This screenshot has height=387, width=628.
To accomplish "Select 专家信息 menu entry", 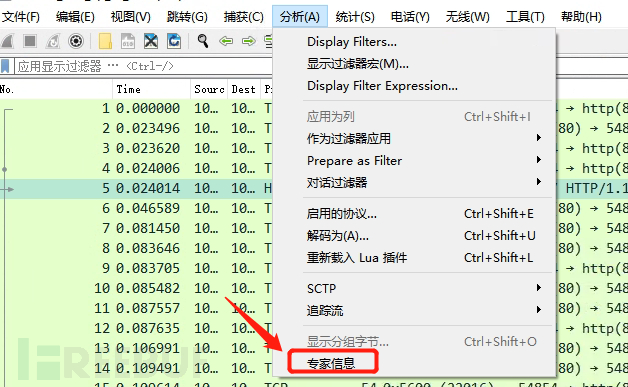I will click(x=414, y=363).
